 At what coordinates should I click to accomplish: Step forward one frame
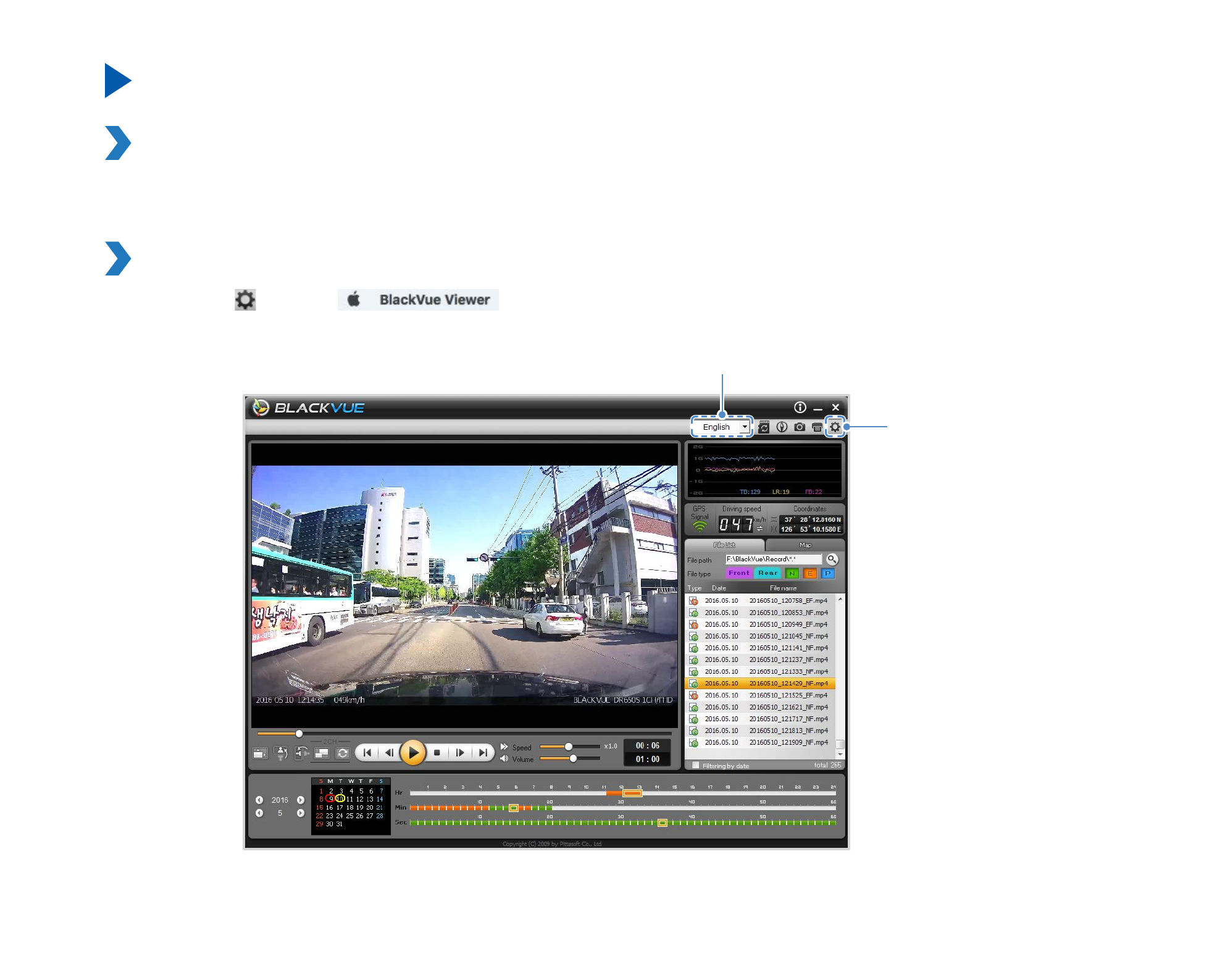[x=460, y=753]
